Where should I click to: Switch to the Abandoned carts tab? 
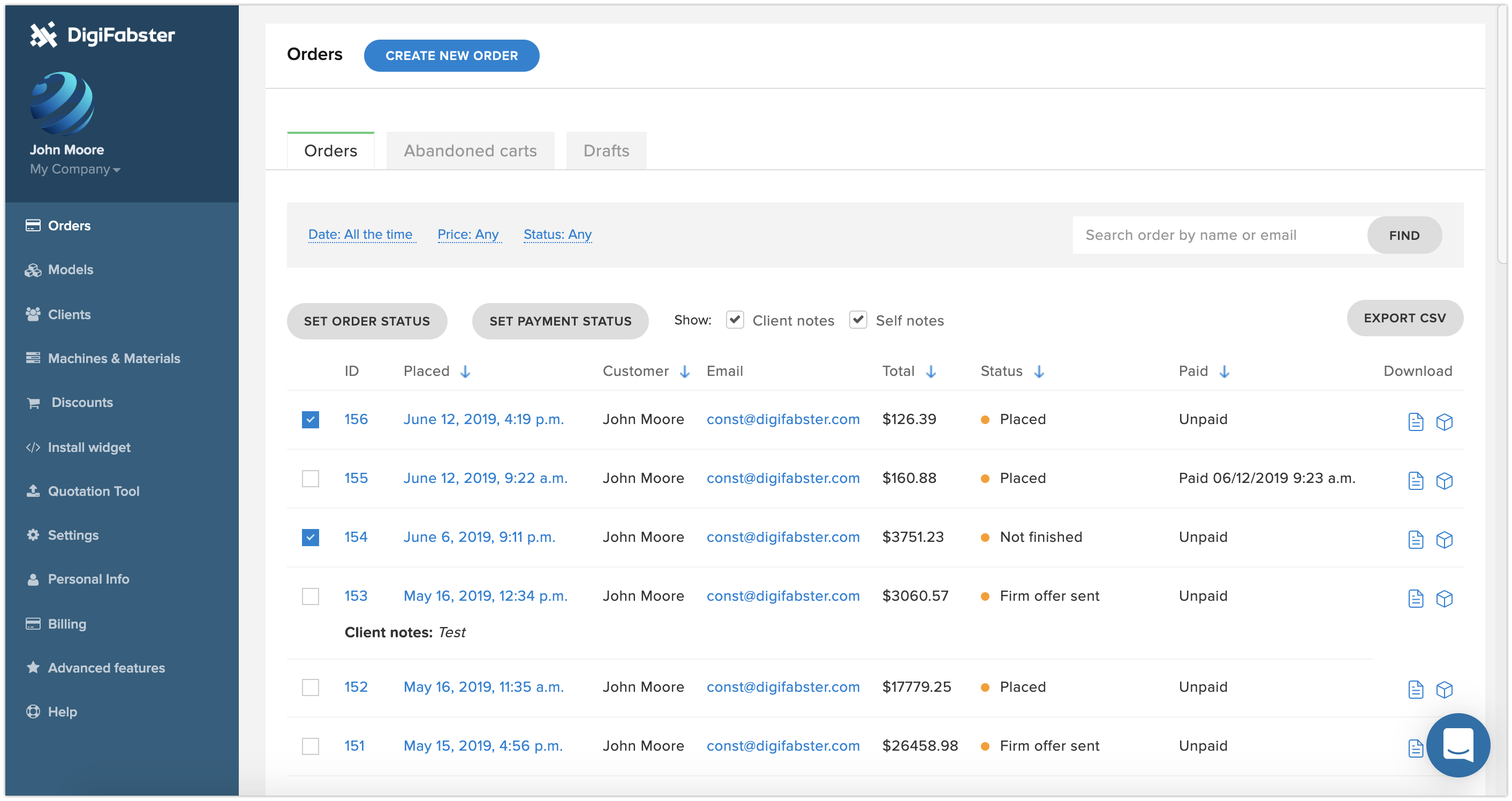pos(470,150)
